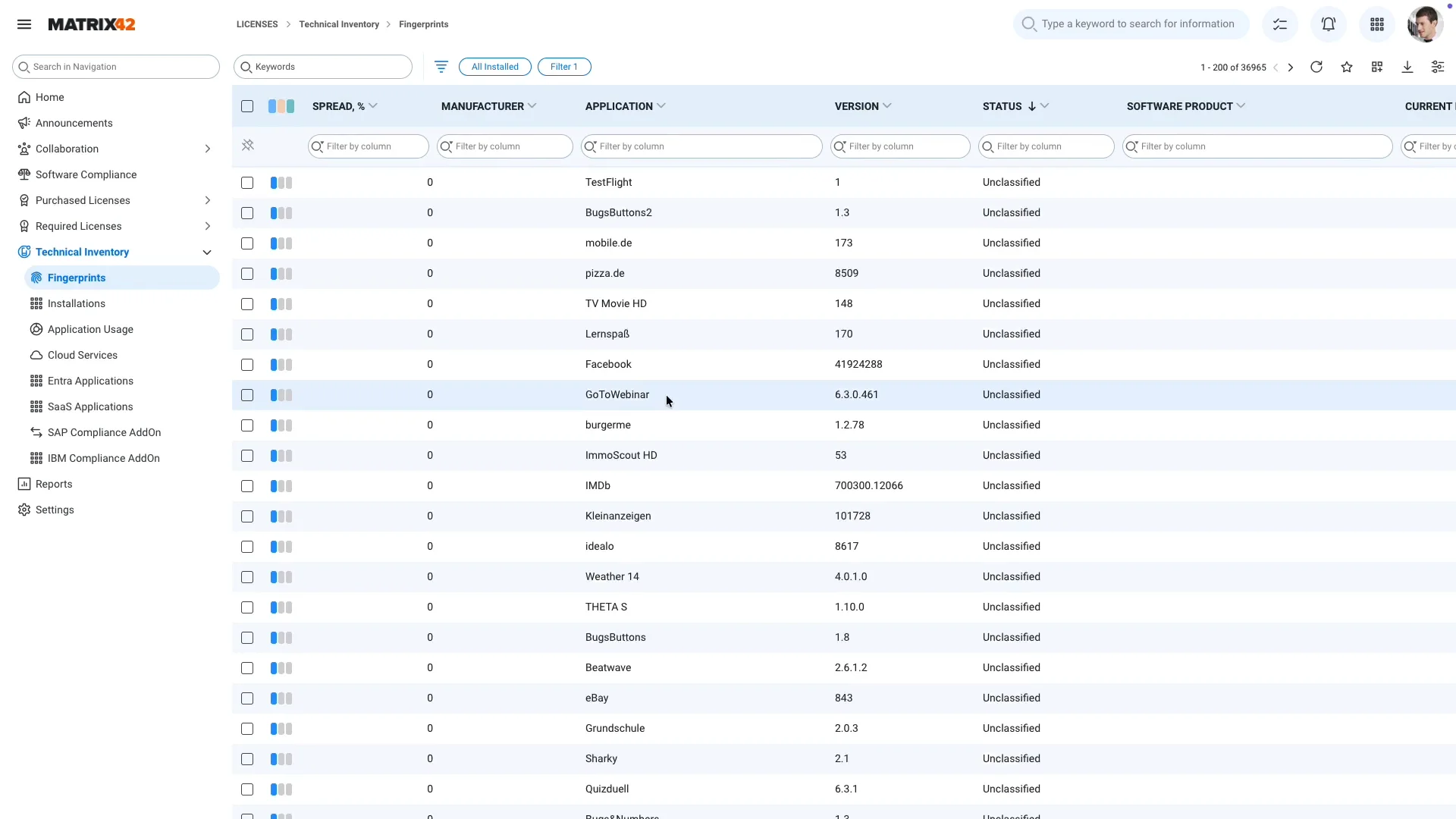1456x819 pixels.
Task: Check the BugsButtons2 row checkbox
Action: click(247, 213)
